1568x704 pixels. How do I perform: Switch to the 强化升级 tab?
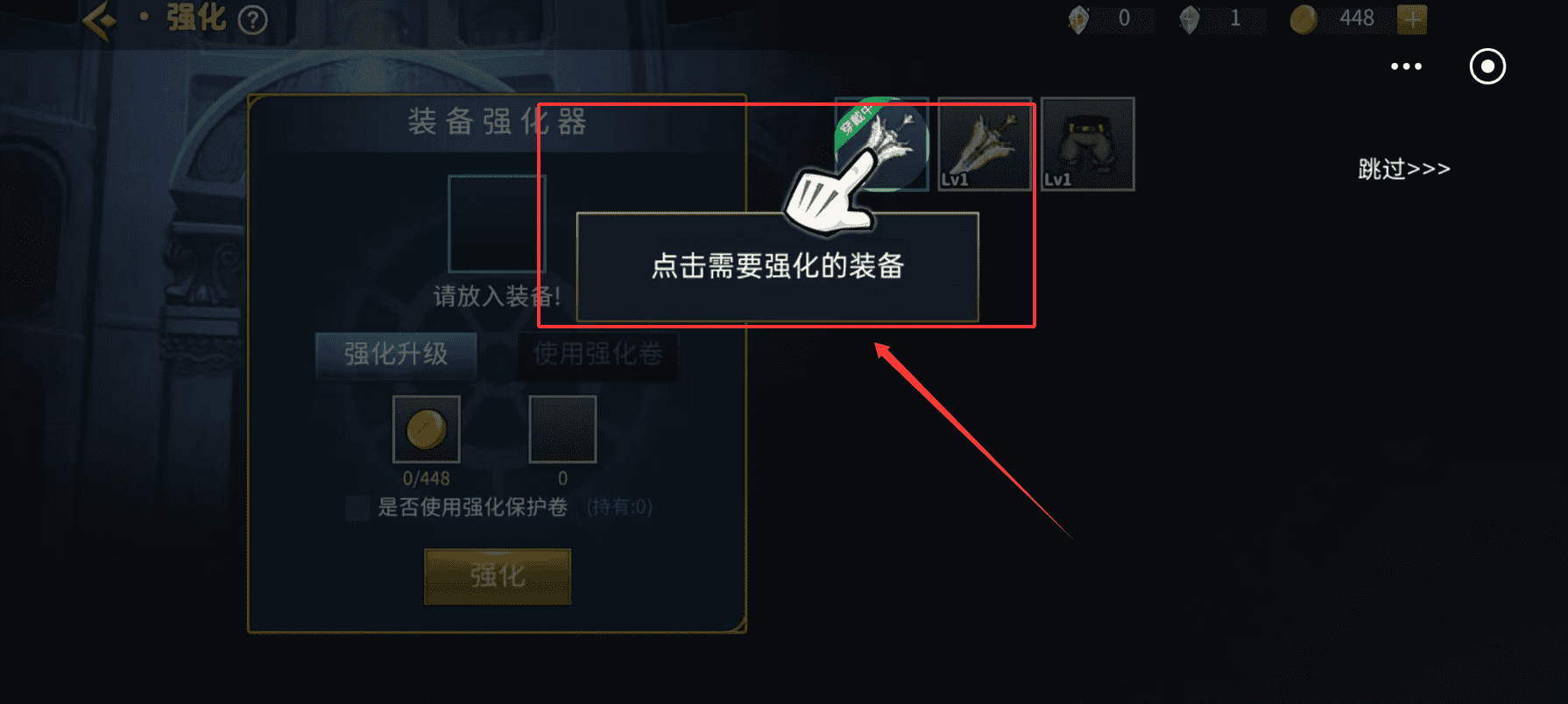click(x=396, y=355)
